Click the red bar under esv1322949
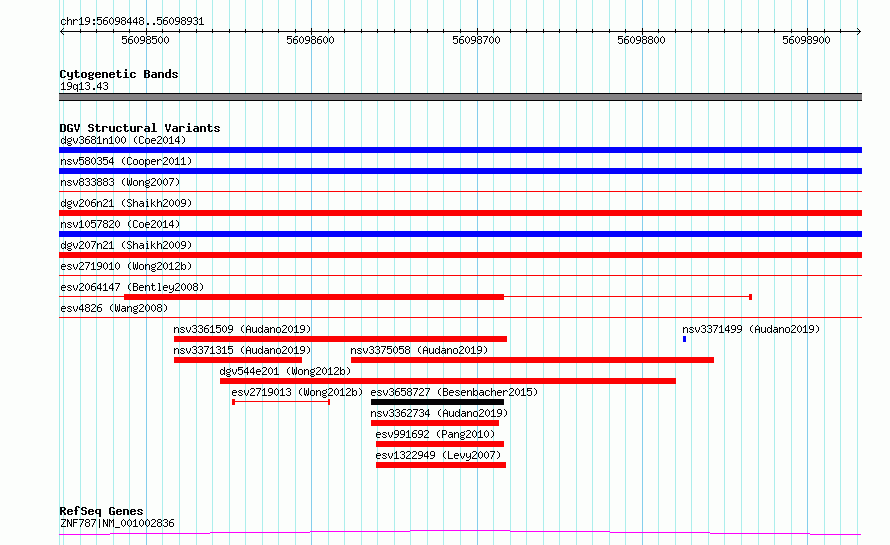The width and height of the screenshot is (890, 545). (441, 465)
